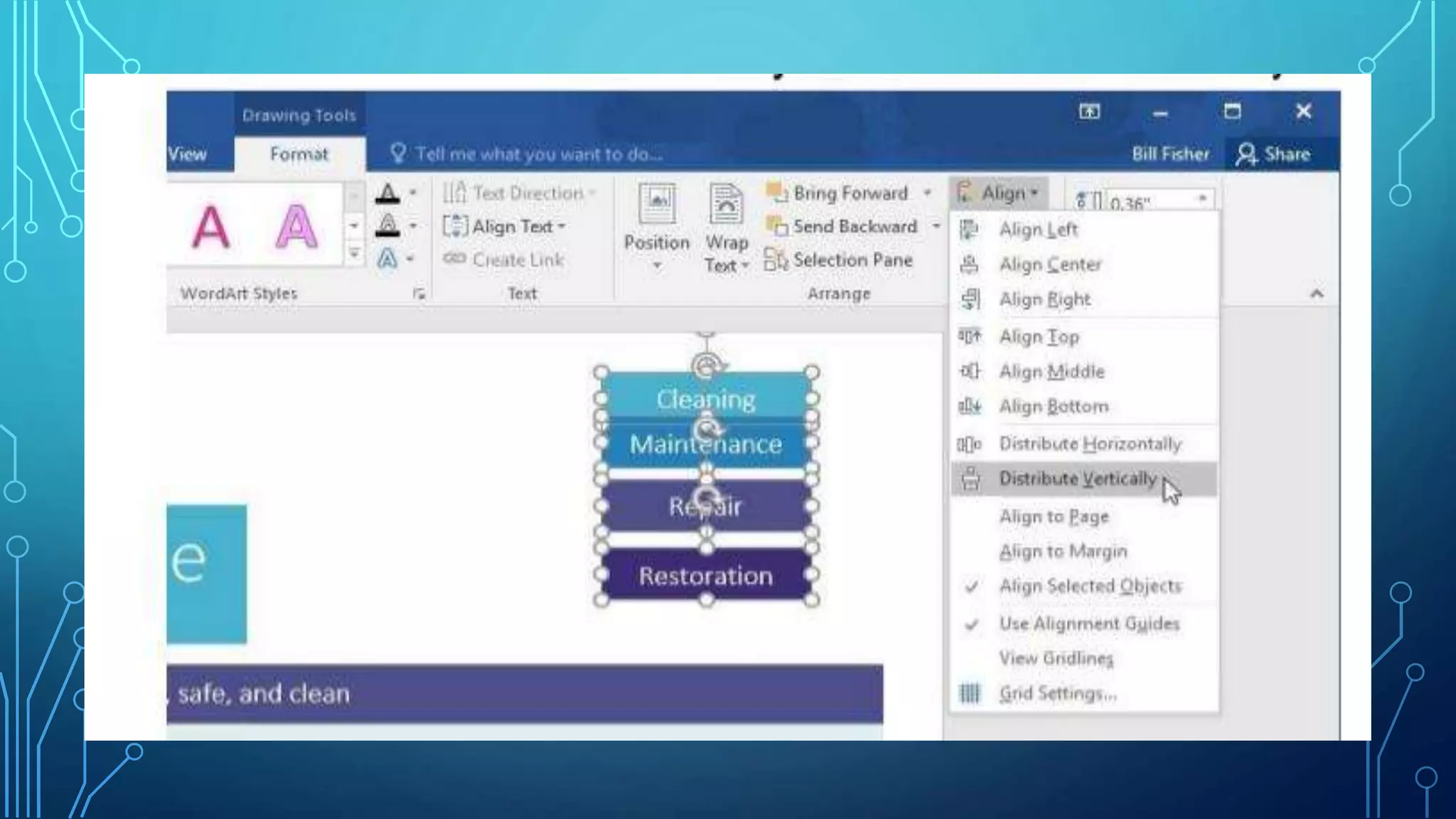The width and height of the screenshot is (1456, 819).
Task: Enable View Gridlines option
Action: click(1056, 658)
